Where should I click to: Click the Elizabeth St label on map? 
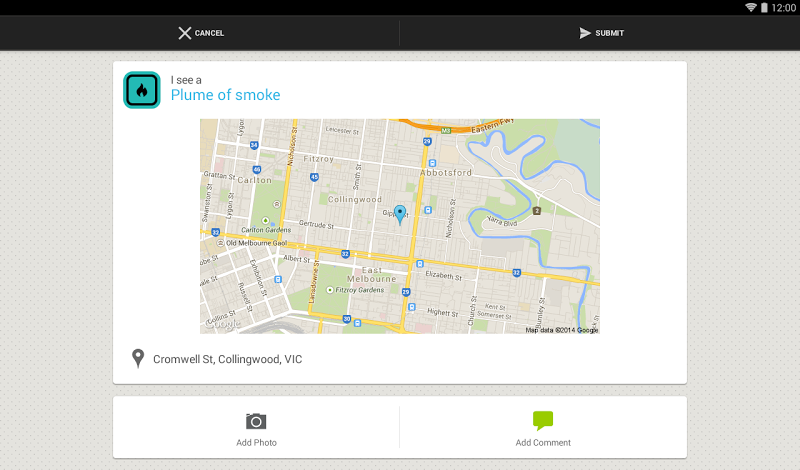pyautogui.click(x=444, y=276)
